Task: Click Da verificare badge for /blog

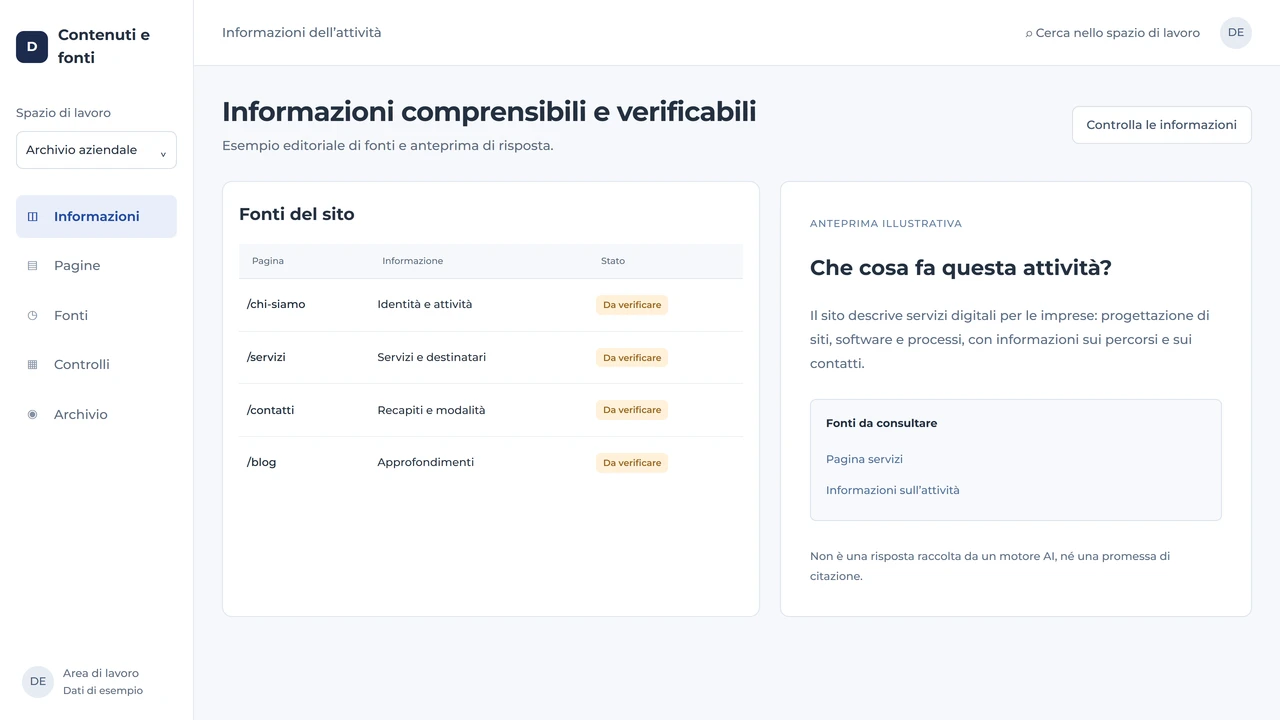Action: [632, 463]
